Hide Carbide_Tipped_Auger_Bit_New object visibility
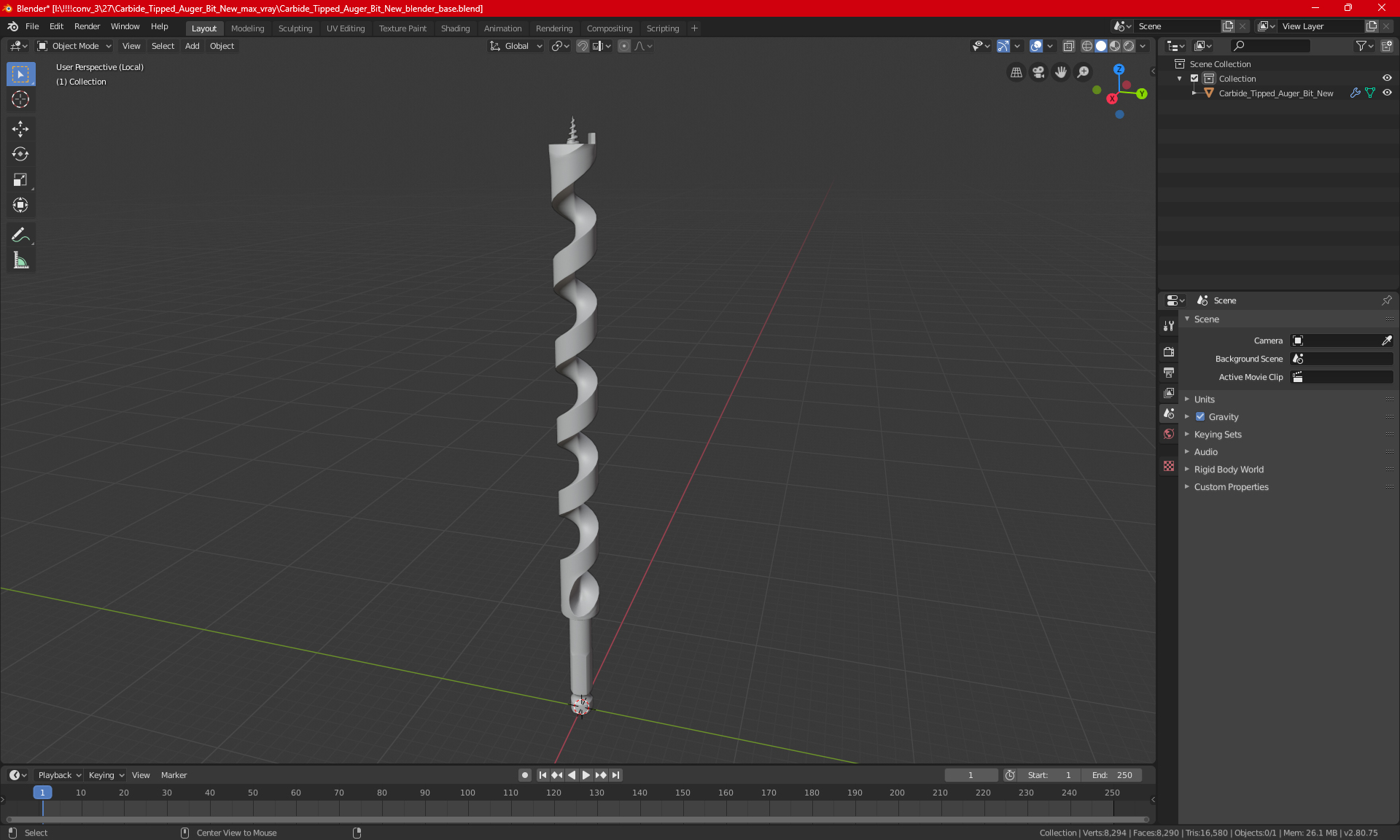The height and width of the screenshot is (840, 1400). (x=1387, y=93)
